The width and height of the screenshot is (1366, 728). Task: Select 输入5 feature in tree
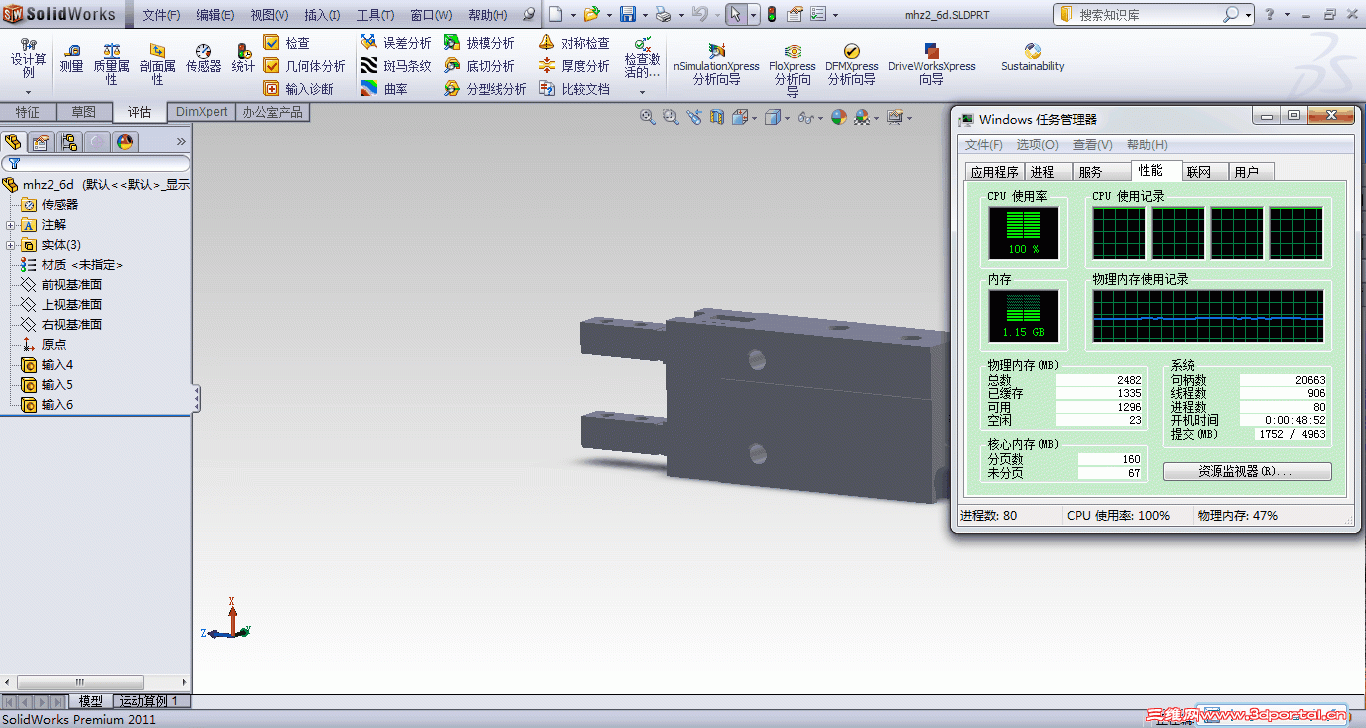tap(47, 385)
